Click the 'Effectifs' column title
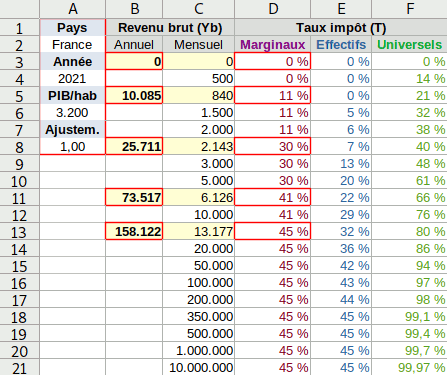Viewport: 447px width, 375px height. coord(341,44)
